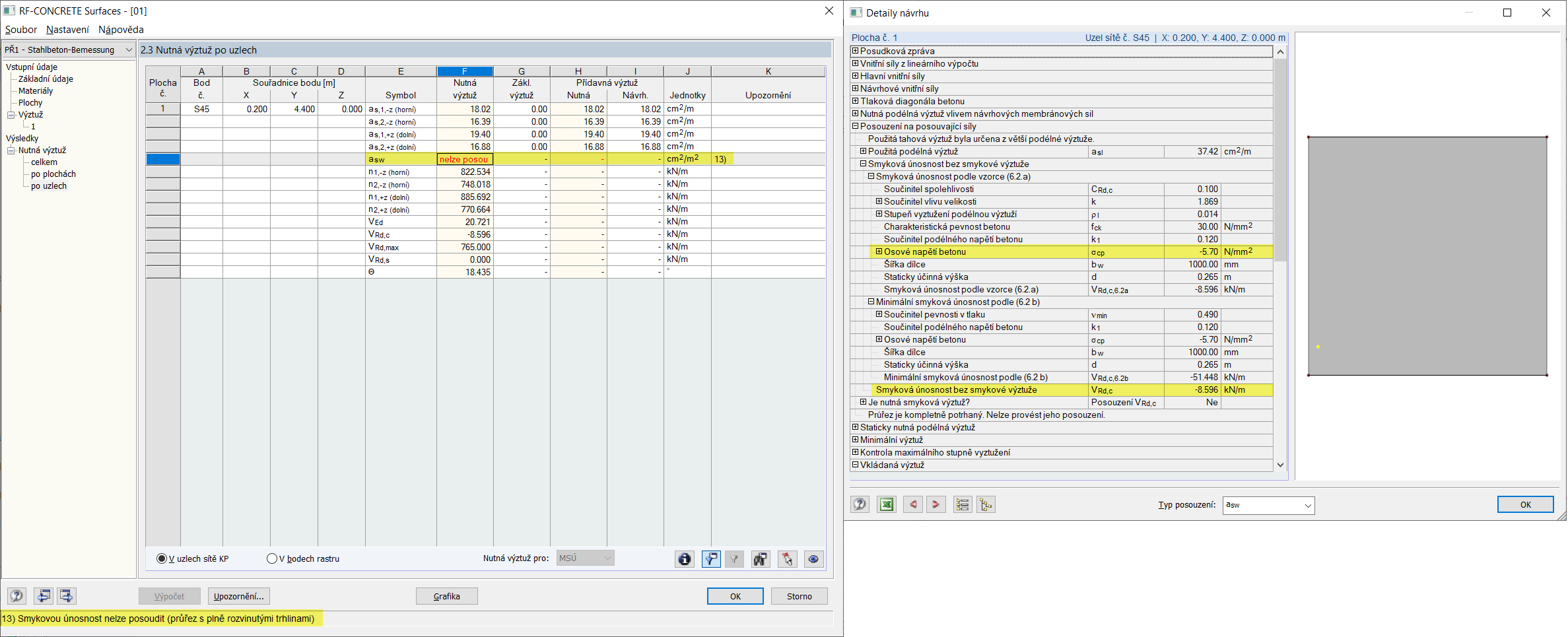
Task: Click the '13)' warning note cell
Action: click(768, 159)
